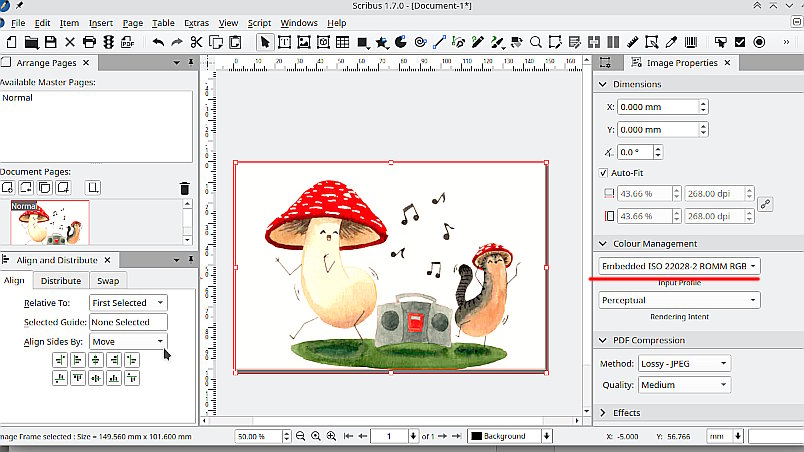
Task: Open the Perceptual rendering intent dropdown
Action: tap(679, 300)
